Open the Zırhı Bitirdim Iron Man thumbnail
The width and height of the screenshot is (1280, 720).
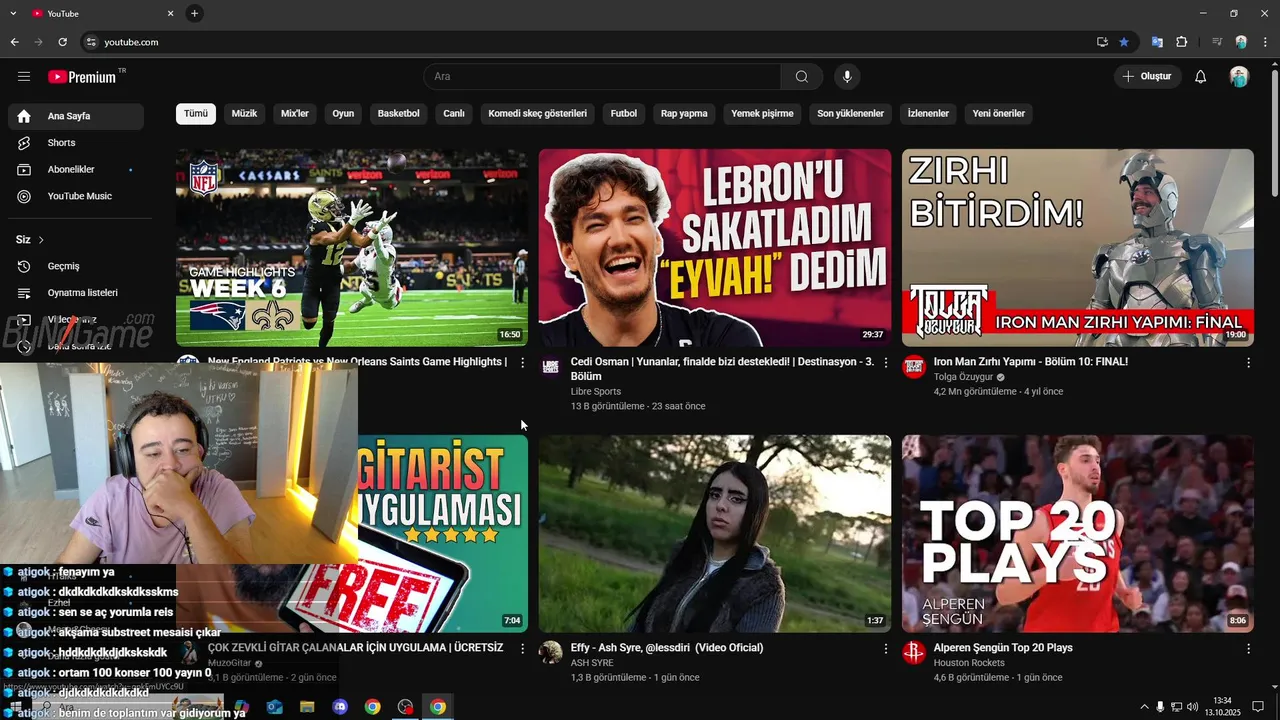pos(1078,248)
